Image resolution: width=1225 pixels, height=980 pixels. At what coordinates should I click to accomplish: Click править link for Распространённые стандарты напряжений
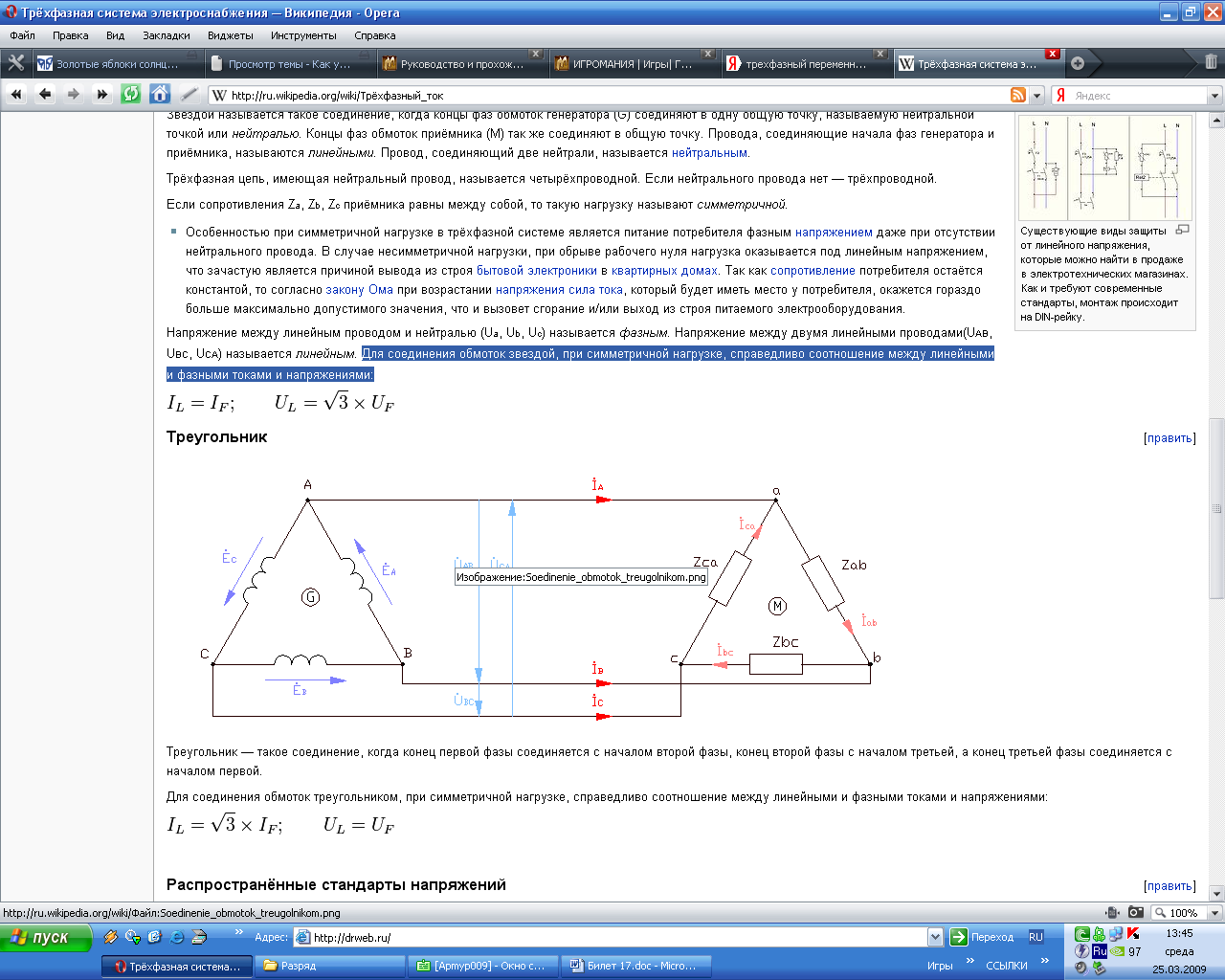(1170, 886)
